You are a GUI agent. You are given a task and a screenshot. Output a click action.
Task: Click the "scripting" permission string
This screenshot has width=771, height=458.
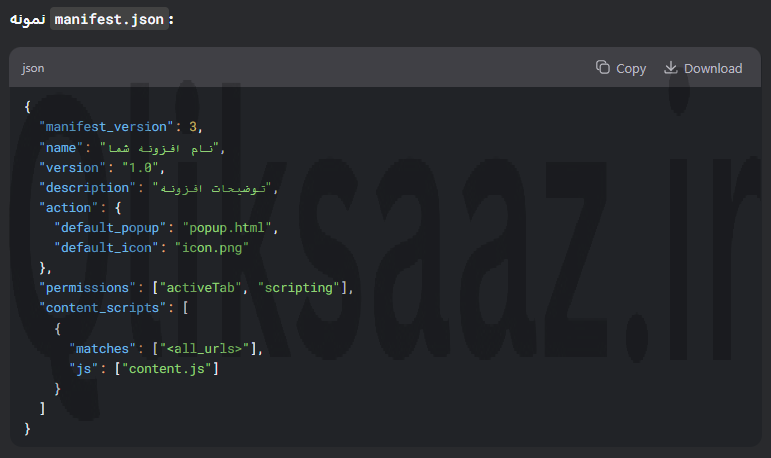coord(299,288)
